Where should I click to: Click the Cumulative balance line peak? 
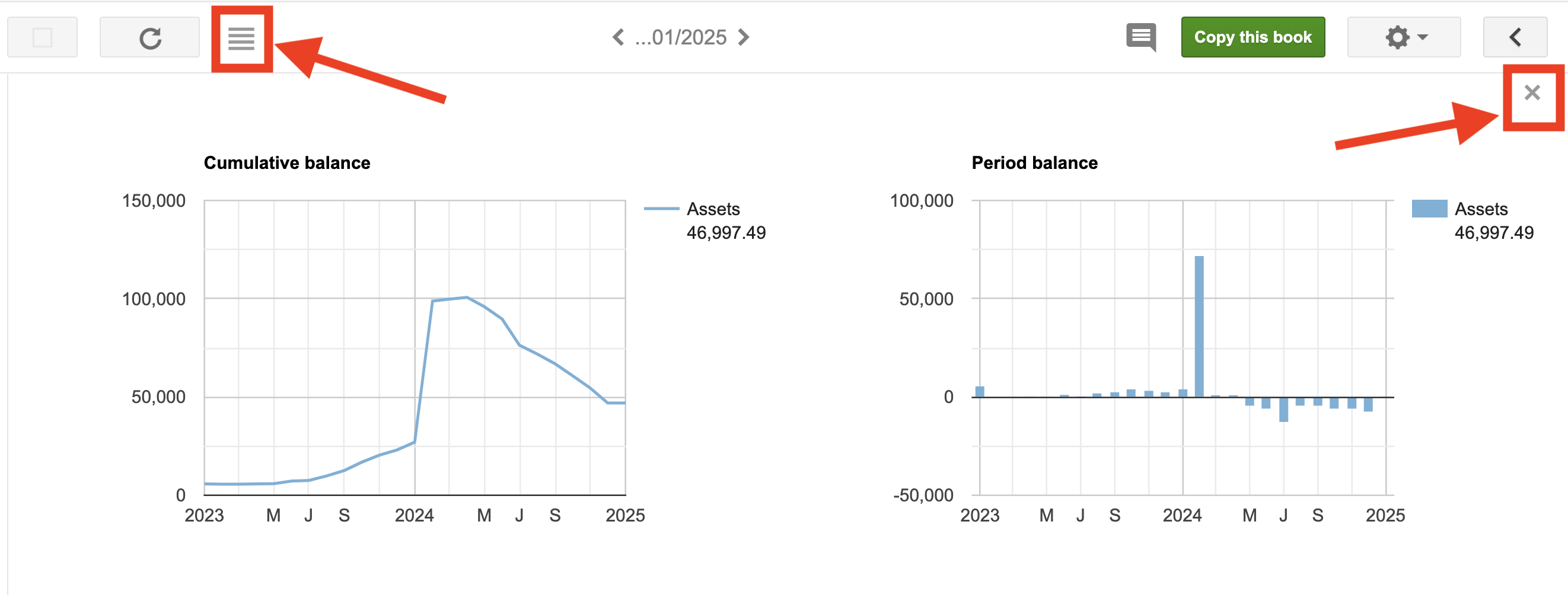click(x=466, y=297)
